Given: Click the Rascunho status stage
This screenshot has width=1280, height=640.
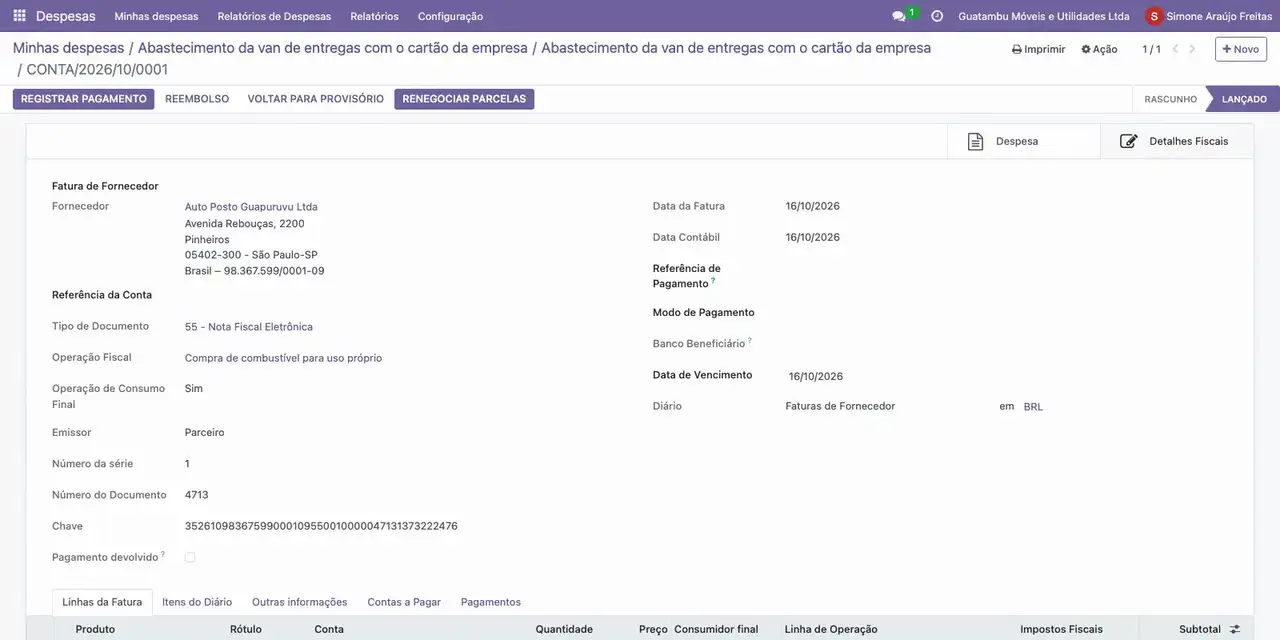Looking at the screenshot, I should coord(1170,99).
